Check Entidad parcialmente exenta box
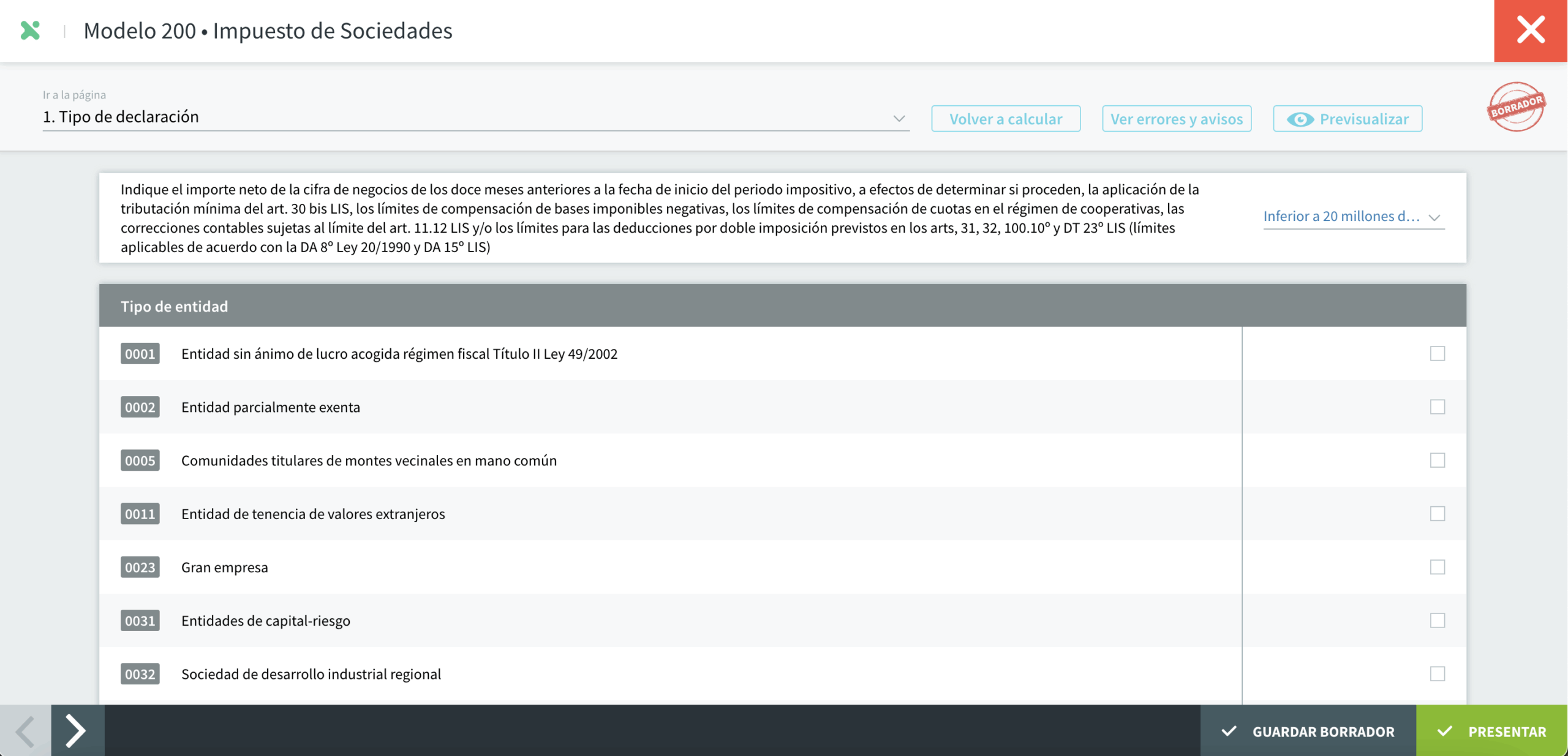1568x756 pixels. click(x=1437, y=407)
